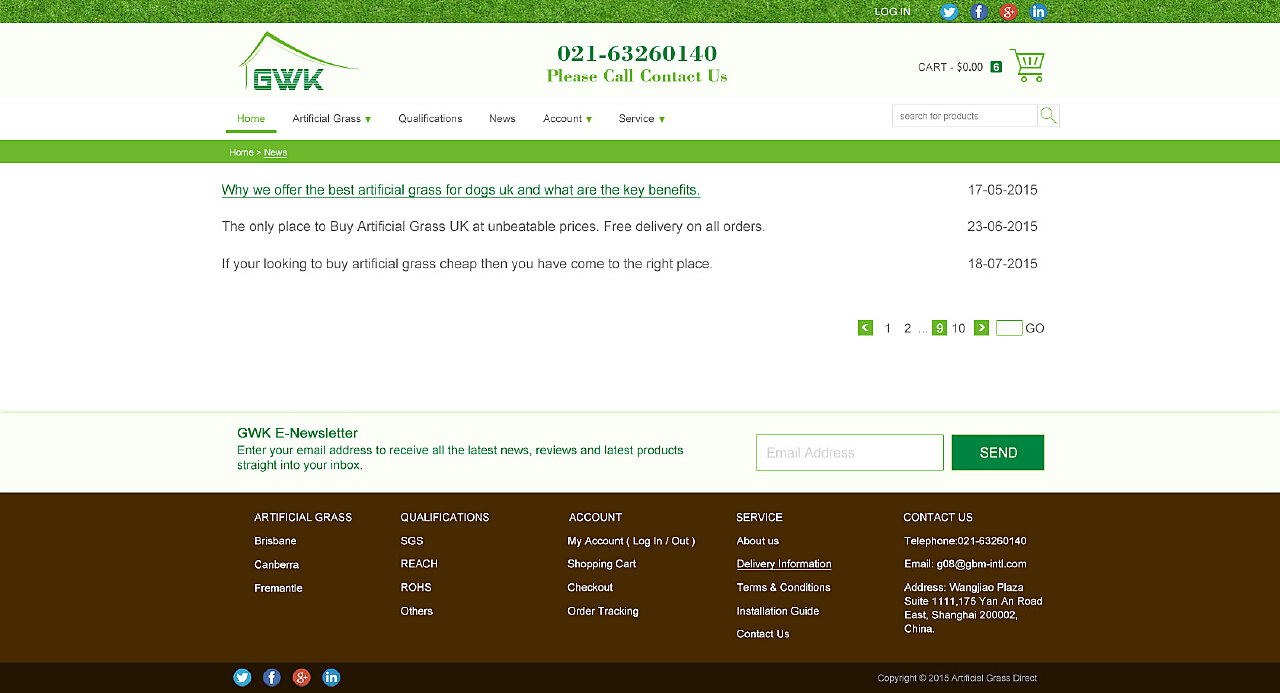1280x693 pixels.
Task: Select the News menu item
Action: 502,119
